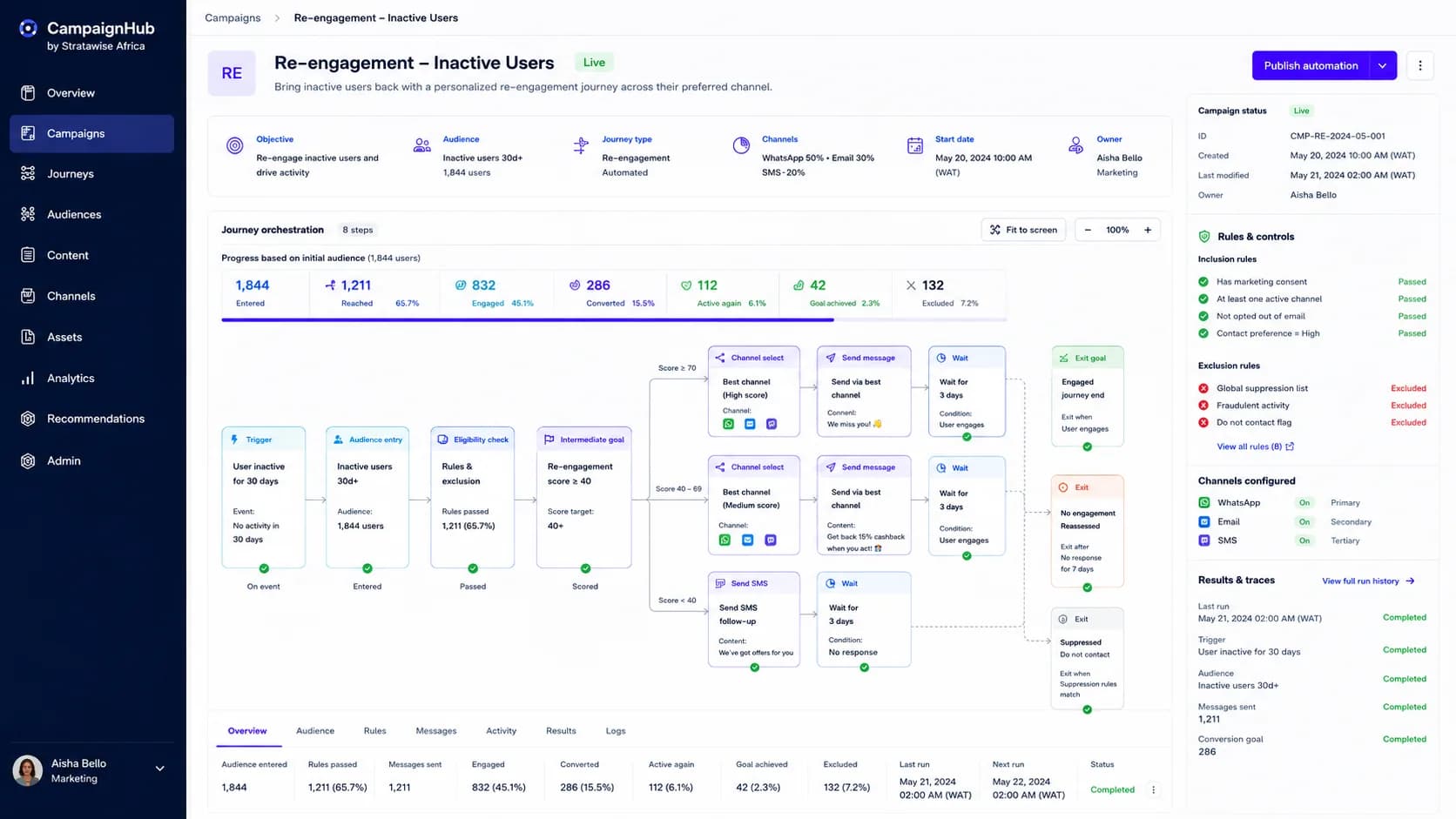Click Global suppression list excluded mark
The image size is (1456, 819).
pos(1203,388)
